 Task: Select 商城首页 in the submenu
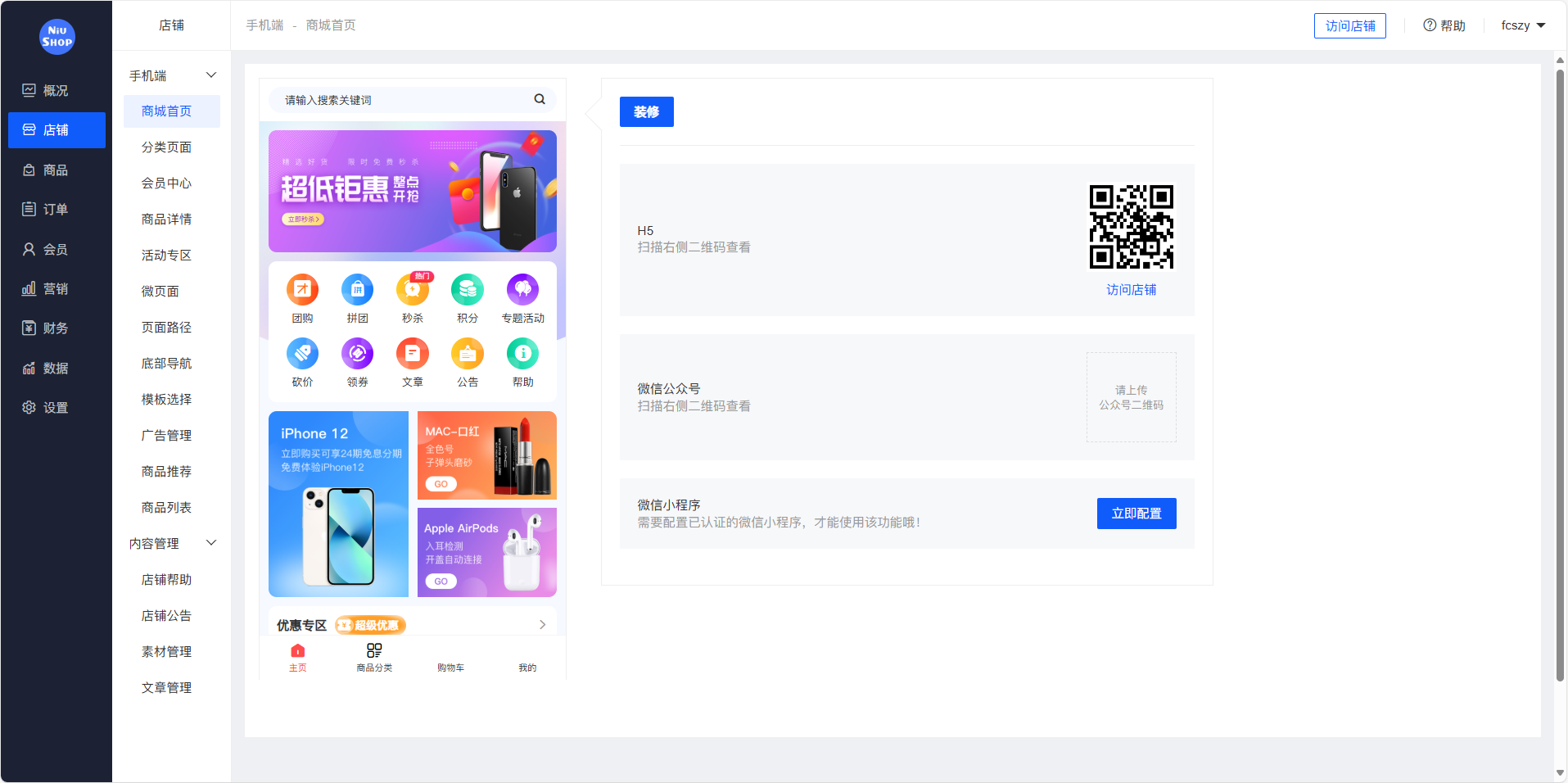(171, 111)
